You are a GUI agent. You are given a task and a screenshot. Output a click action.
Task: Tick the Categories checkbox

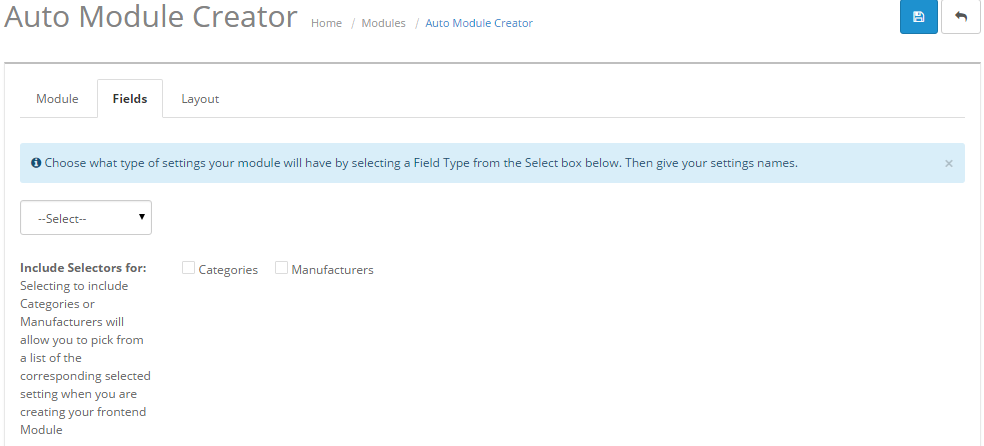point(188,268)
